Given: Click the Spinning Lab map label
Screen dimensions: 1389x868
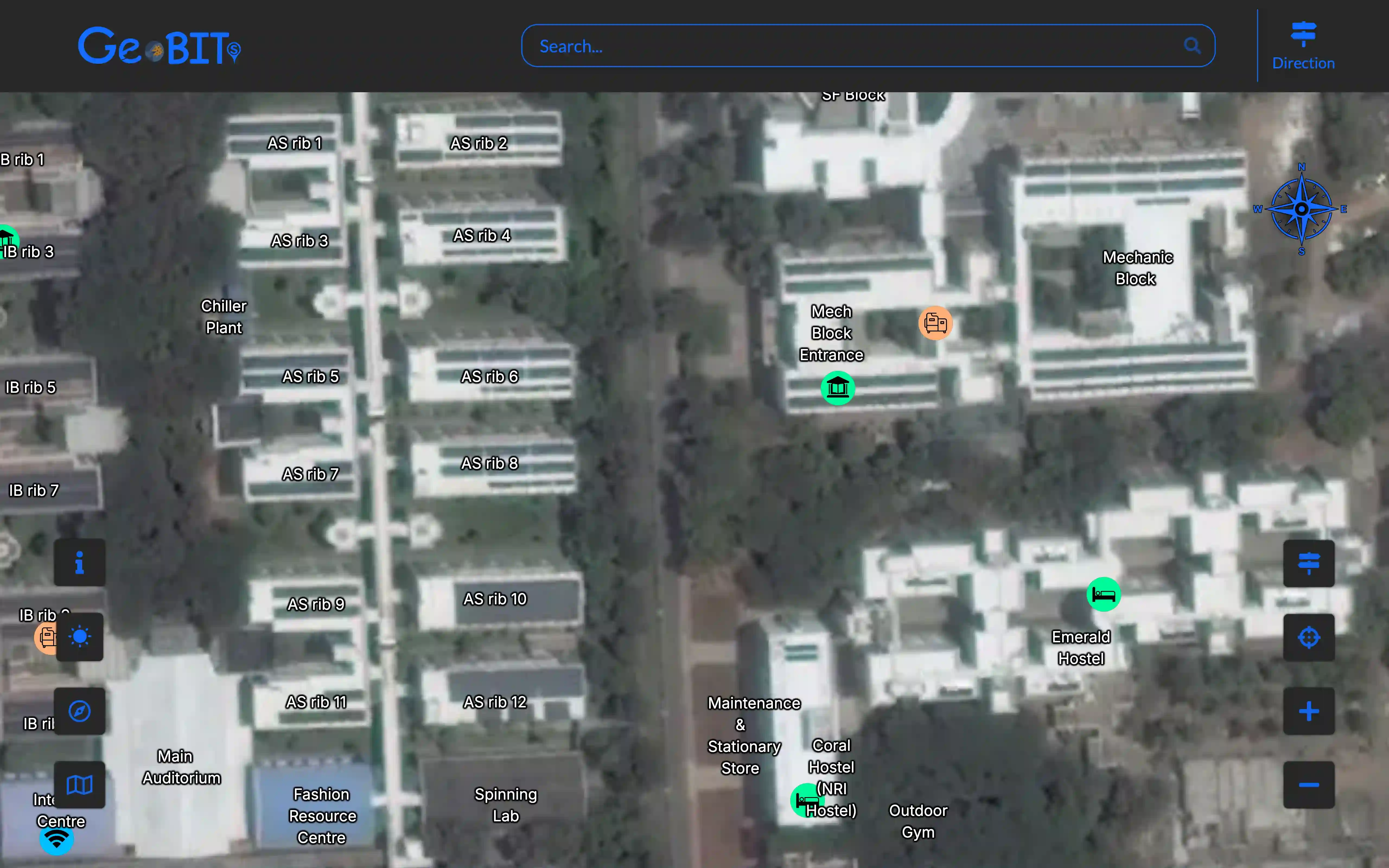Looking at the screenshot, I should point(506,805).
